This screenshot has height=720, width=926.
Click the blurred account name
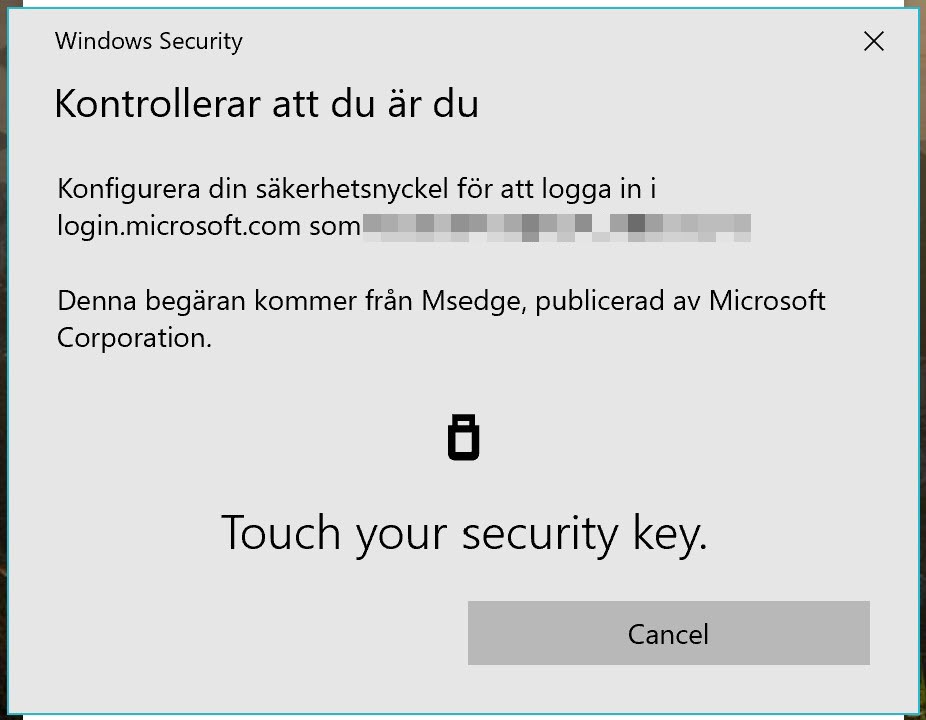[556, 226]
